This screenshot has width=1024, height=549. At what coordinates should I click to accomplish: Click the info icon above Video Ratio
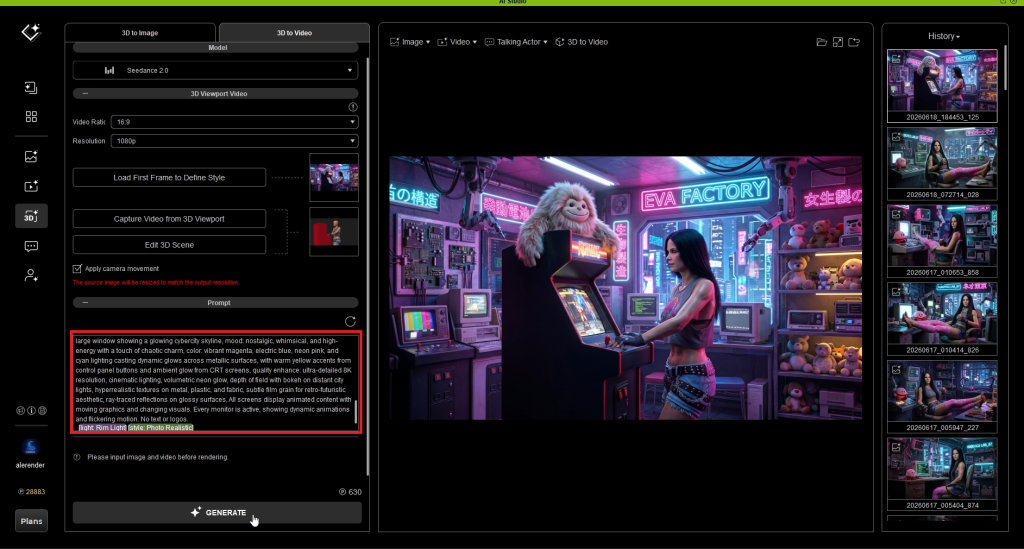[x=353, y=107]
